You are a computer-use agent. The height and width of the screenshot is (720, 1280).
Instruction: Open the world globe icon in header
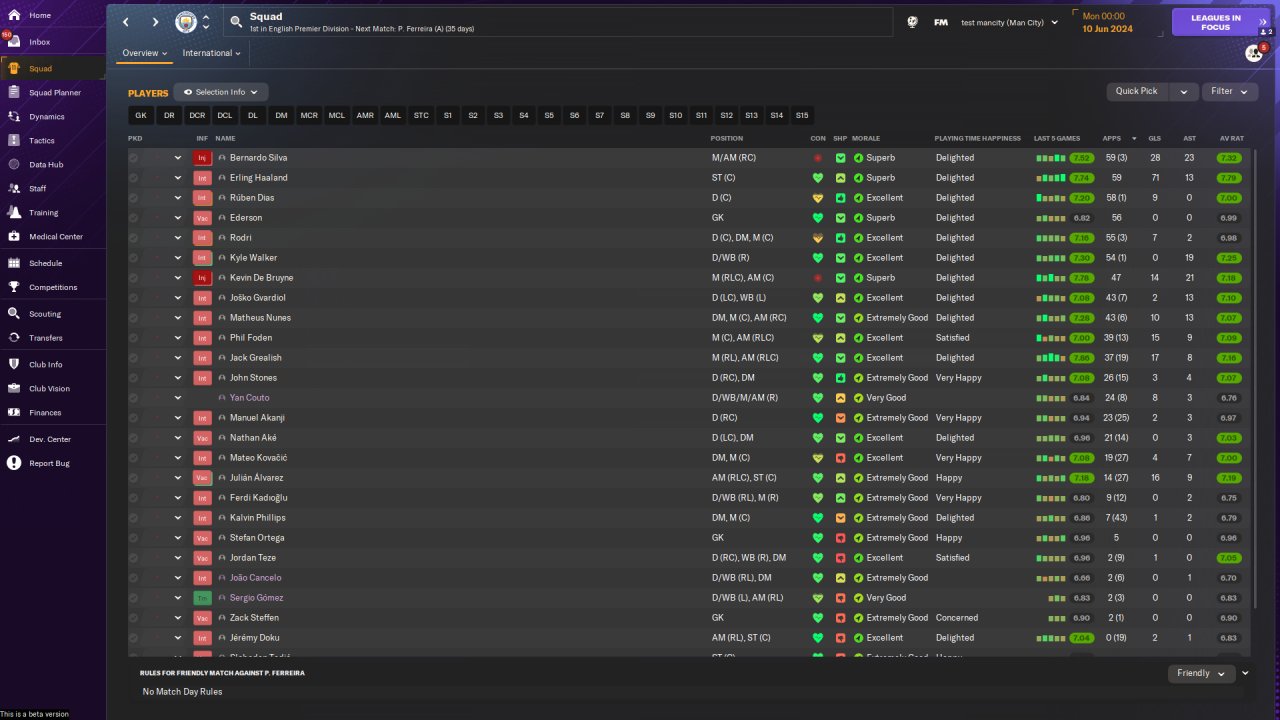912,22
